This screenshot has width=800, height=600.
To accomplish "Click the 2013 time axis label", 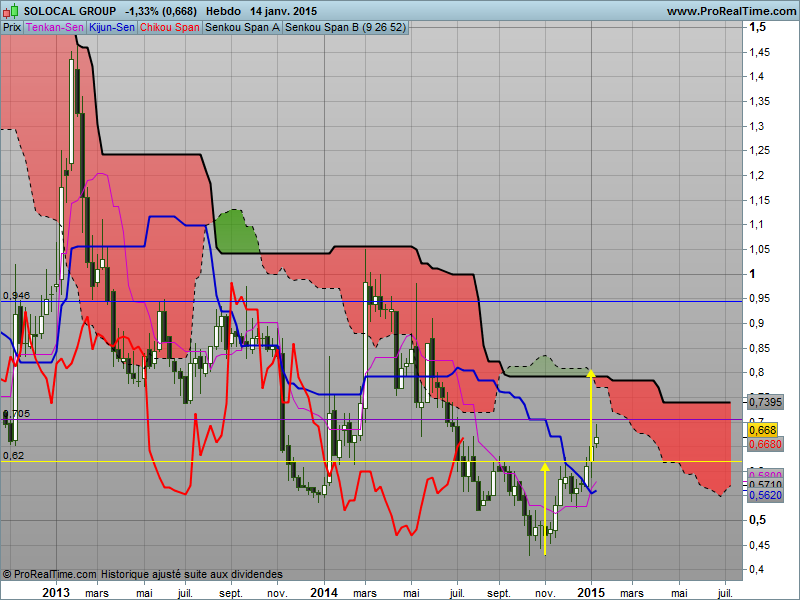I will [x=56, y=592].
